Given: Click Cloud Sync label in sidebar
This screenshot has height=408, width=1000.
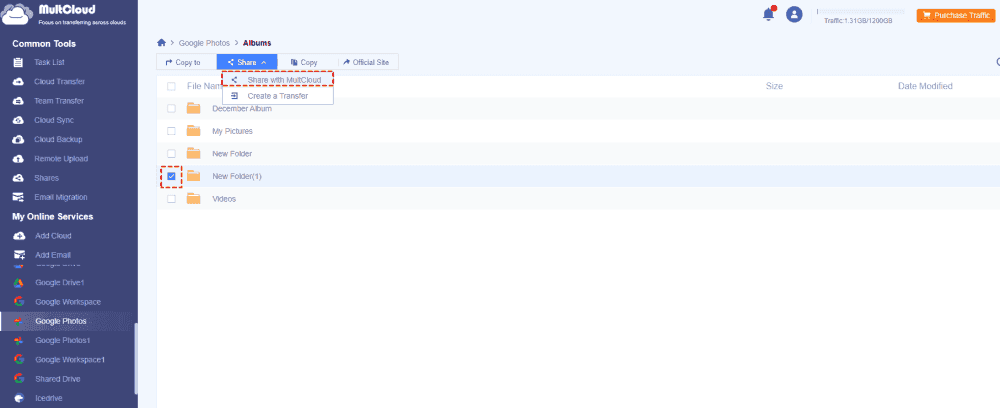Looking at the screenshot, I should tap(54, 120).
